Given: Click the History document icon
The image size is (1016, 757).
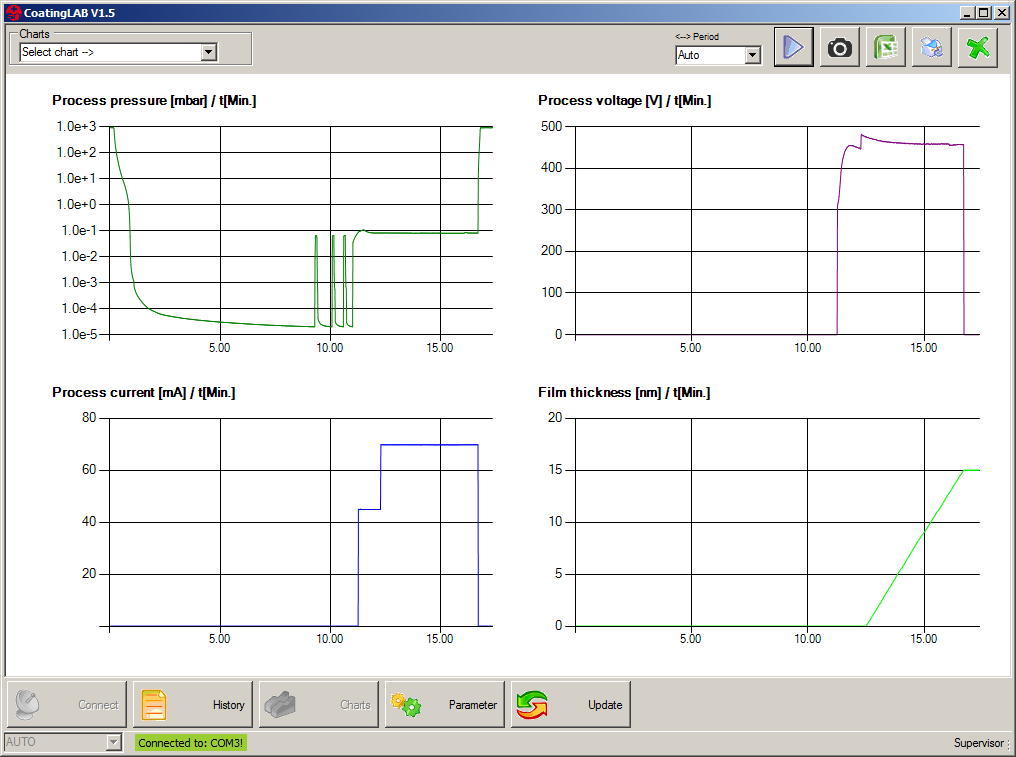Looking at the screenshot, I should 154,705.
